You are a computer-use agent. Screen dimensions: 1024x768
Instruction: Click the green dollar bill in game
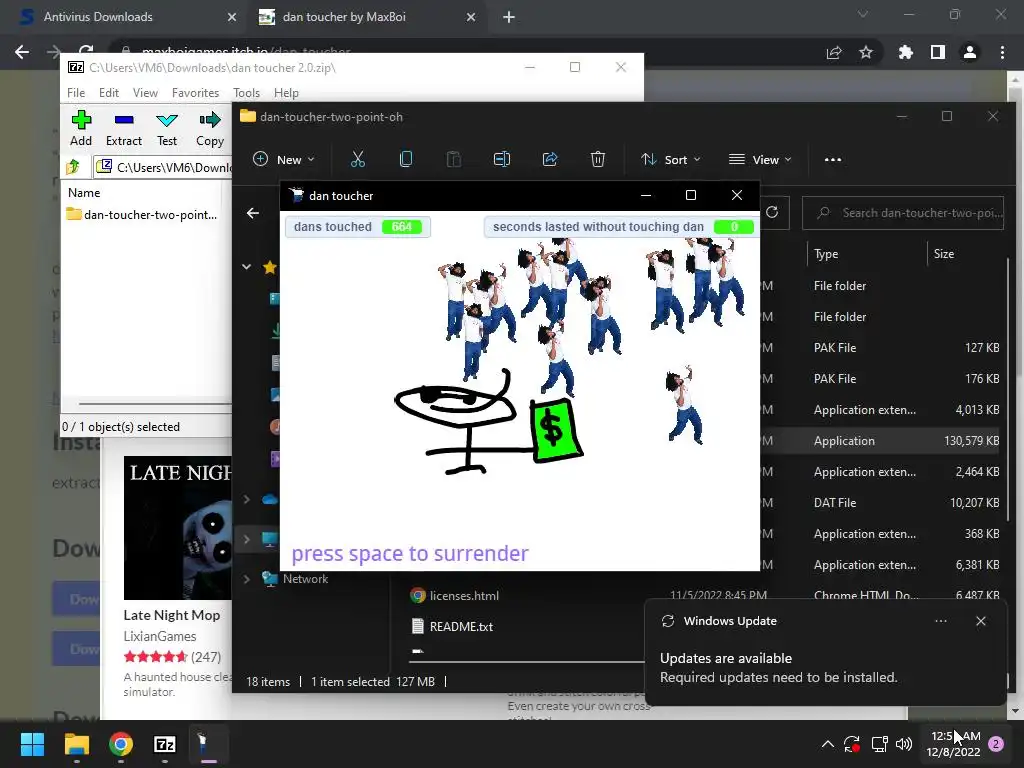pyautogui.click(x=556, y=430)
